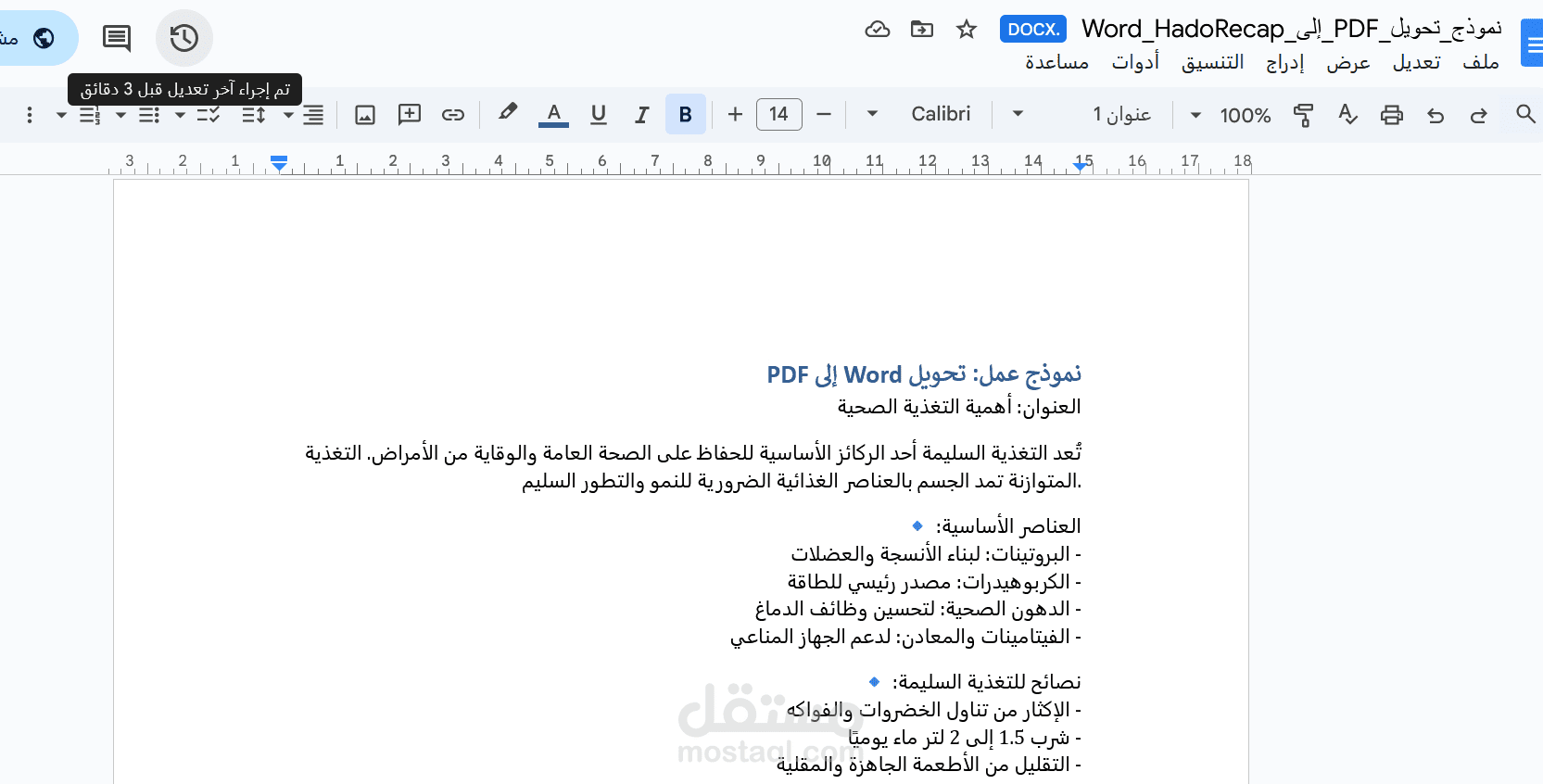Expand the bulleted list options arrow

pyautogui.click(x=120, y=115)
